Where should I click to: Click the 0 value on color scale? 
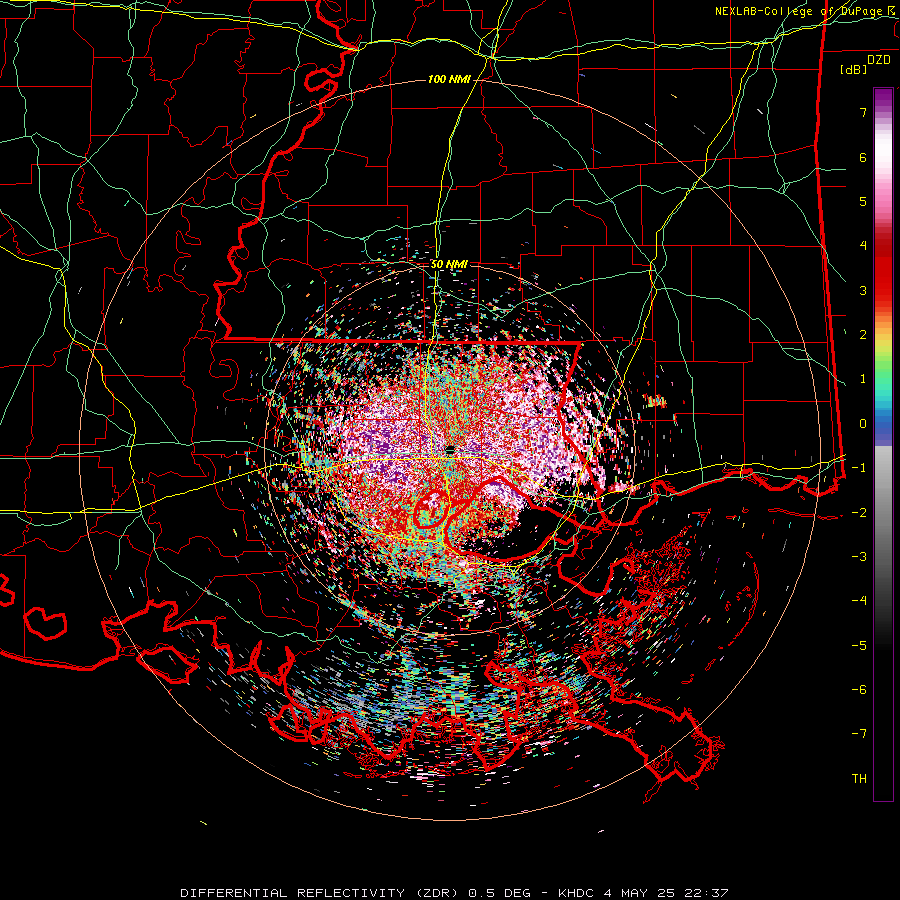click(863, 424)
